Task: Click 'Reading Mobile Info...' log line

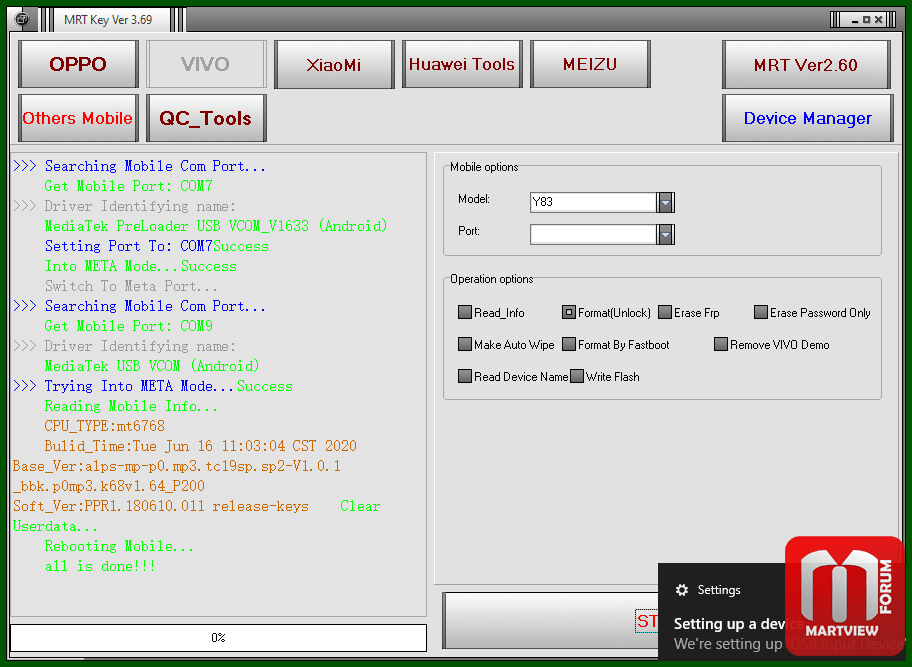Action: (131, 406)
